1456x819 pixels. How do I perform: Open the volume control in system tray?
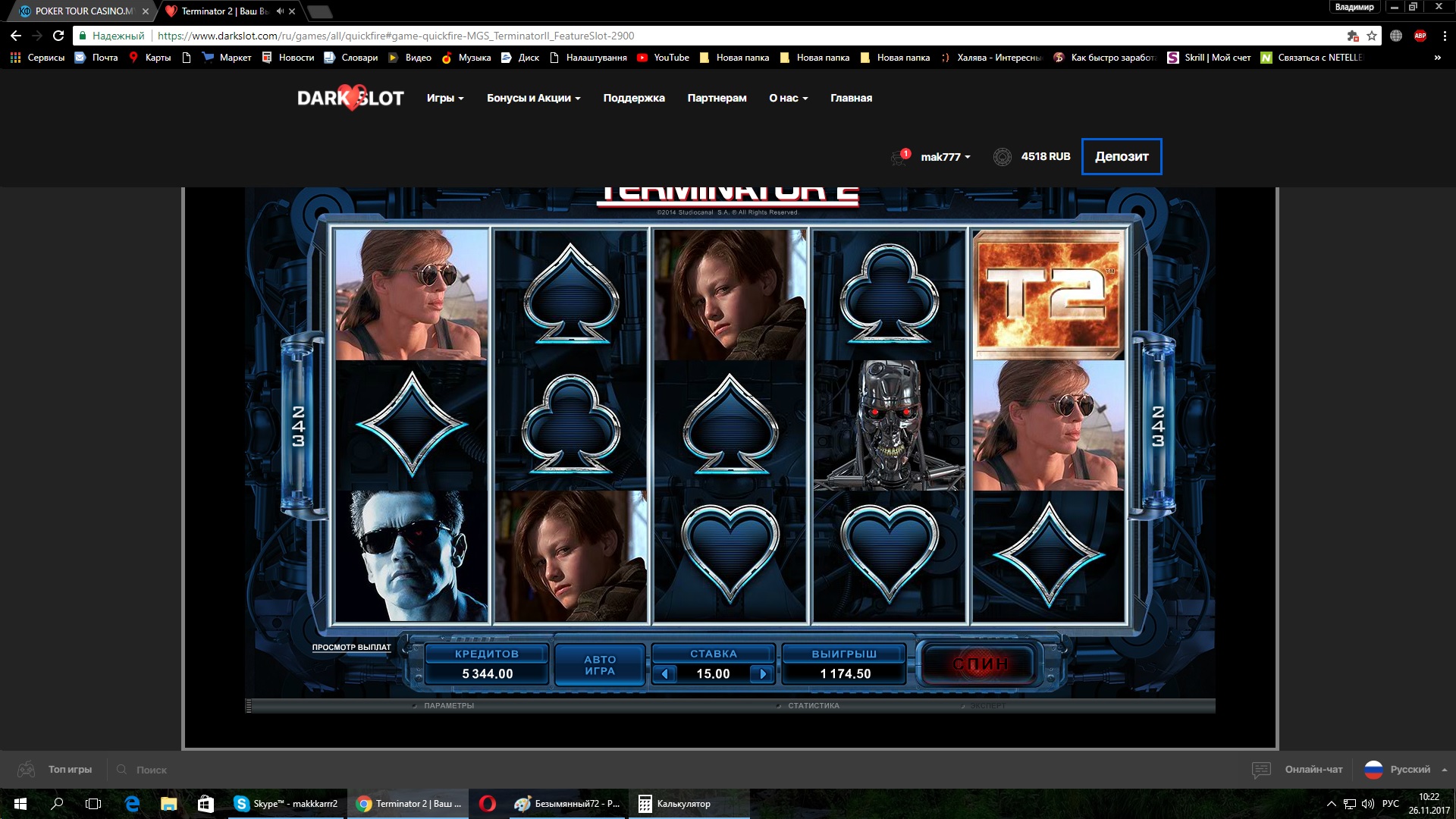click(1368, 804)
